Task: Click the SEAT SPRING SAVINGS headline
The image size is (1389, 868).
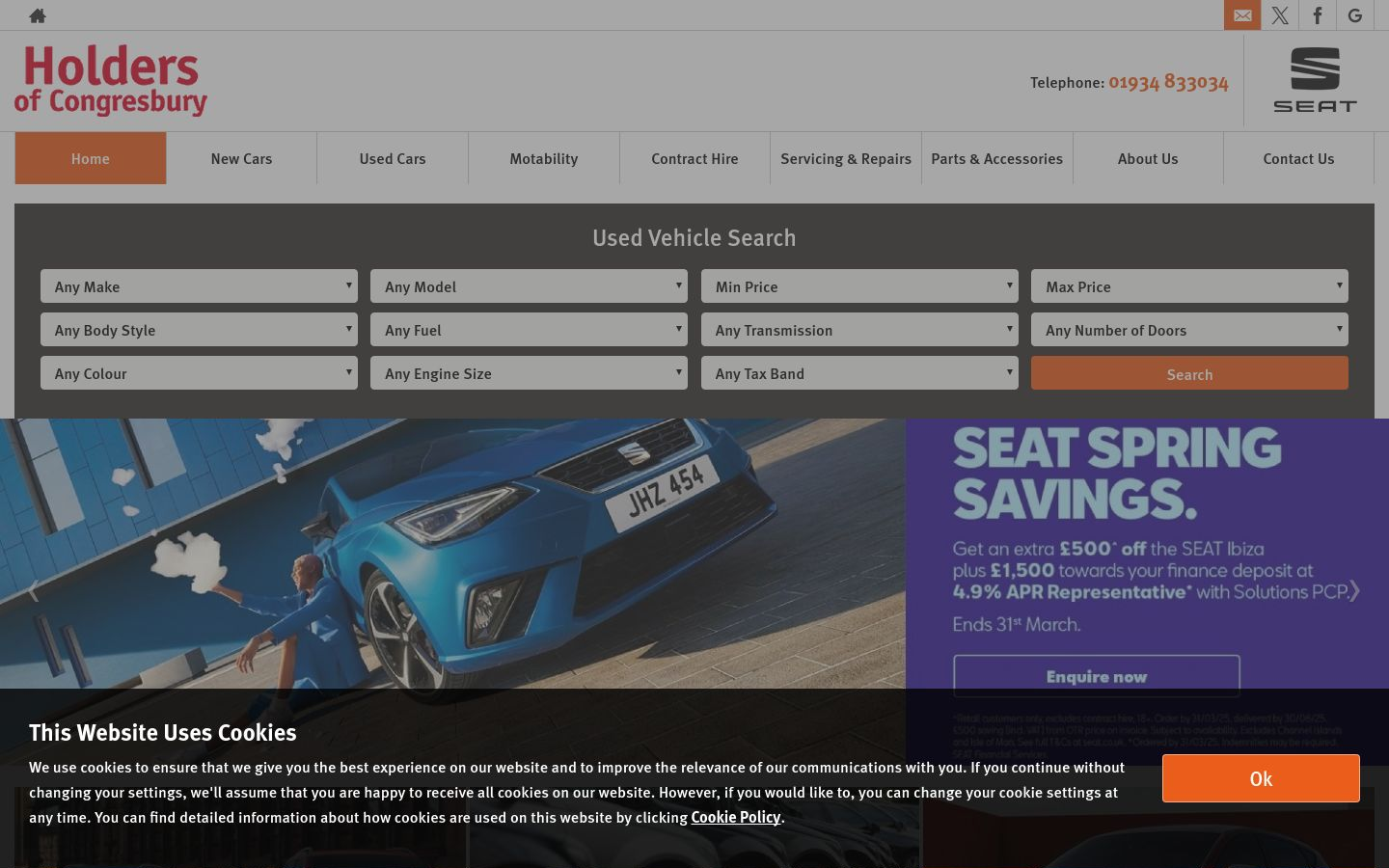Action: click(x=1117, y=473)
